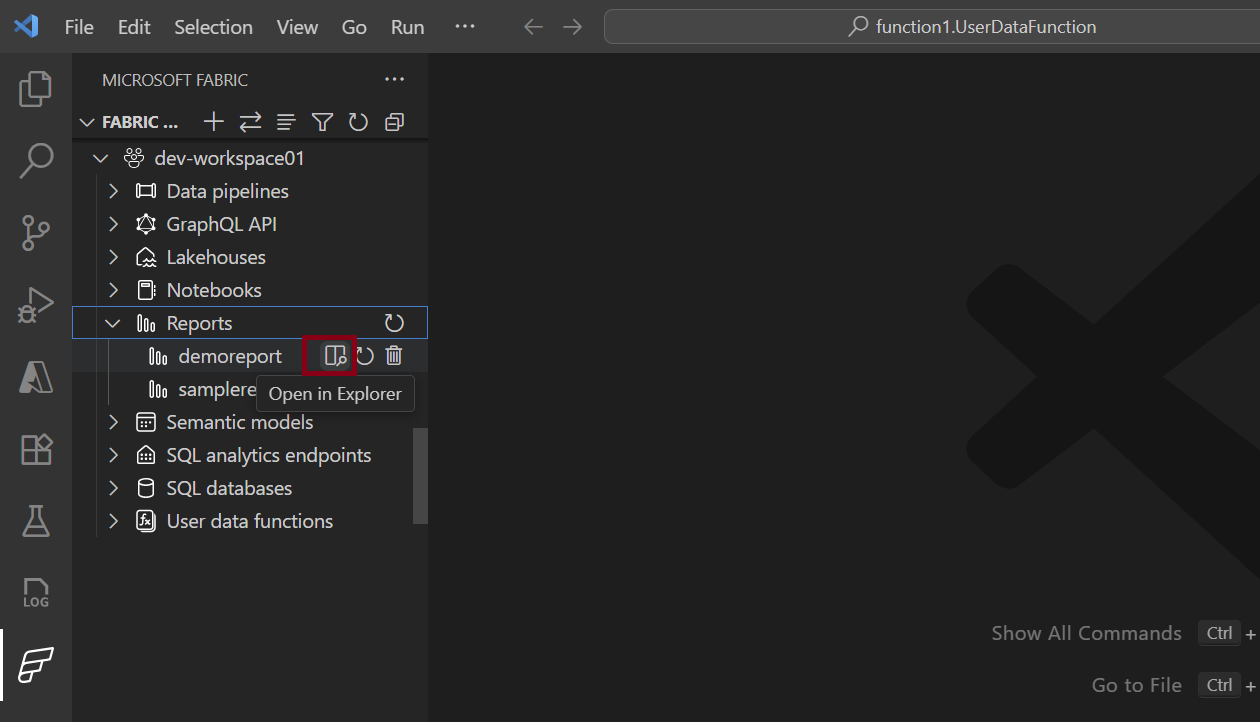Expand the Semantic models folder
This screenshot has width=1260, height=722.
[113, 422]
